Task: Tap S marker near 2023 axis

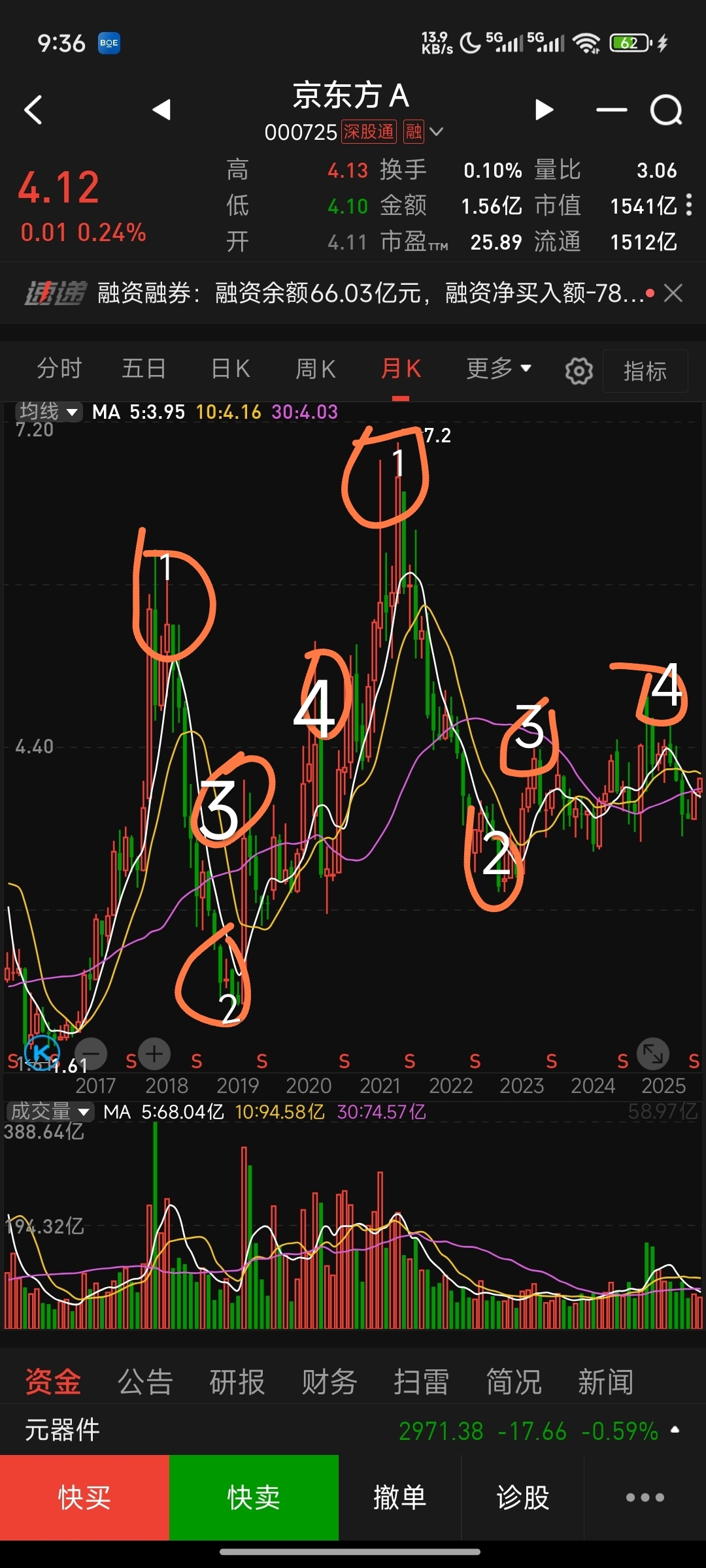Action: 552,1062
